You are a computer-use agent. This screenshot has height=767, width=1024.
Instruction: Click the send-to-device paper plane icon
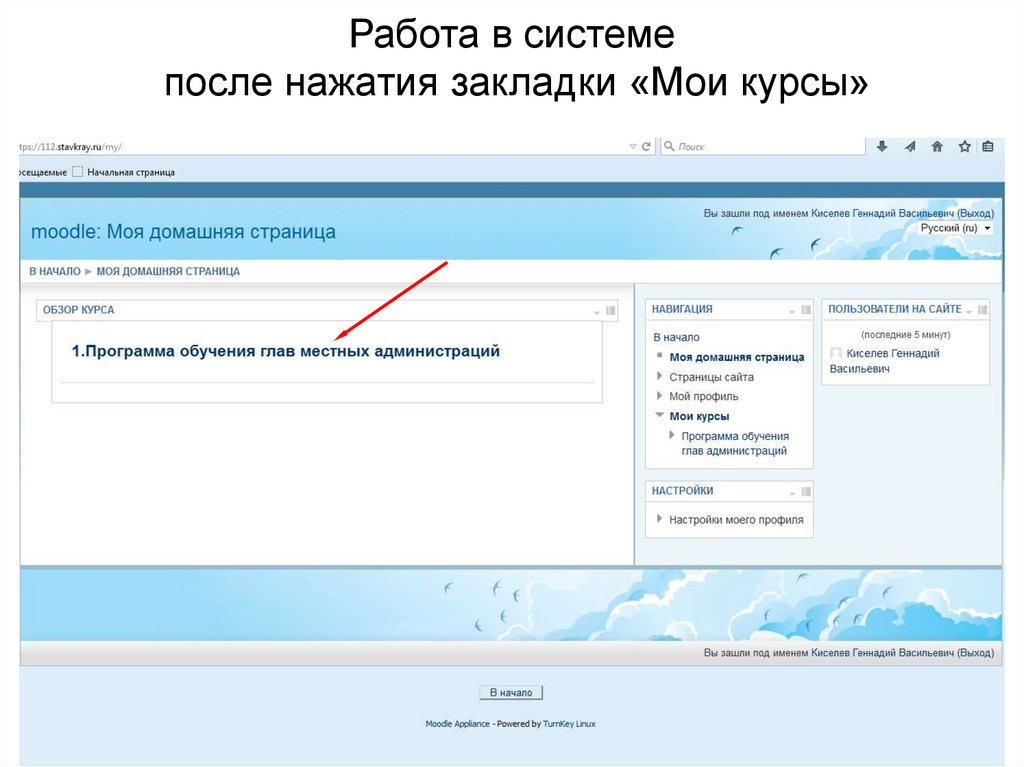coord(909,145)
